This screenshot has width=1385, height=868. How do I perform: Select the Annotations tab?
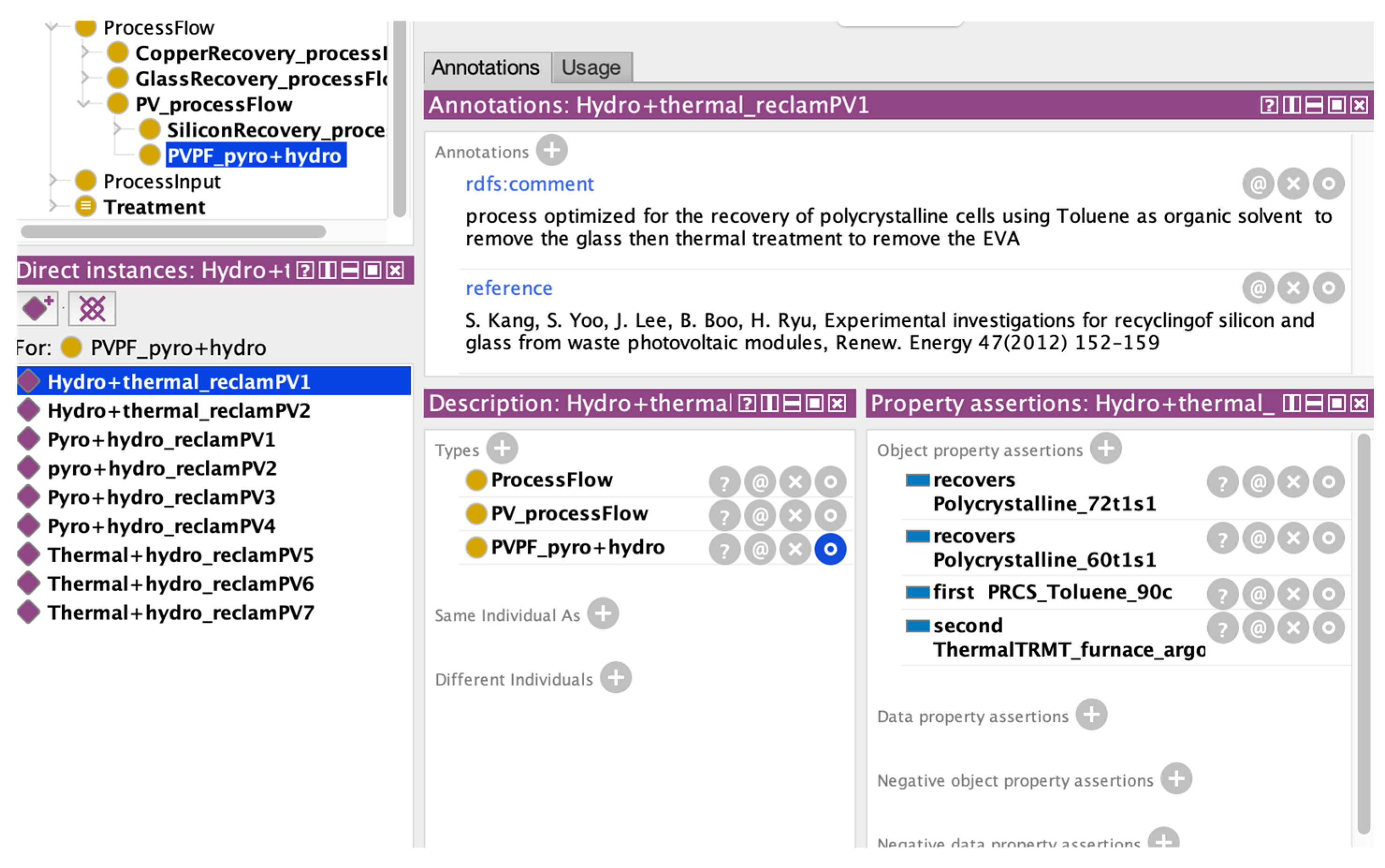click(486, 67)
